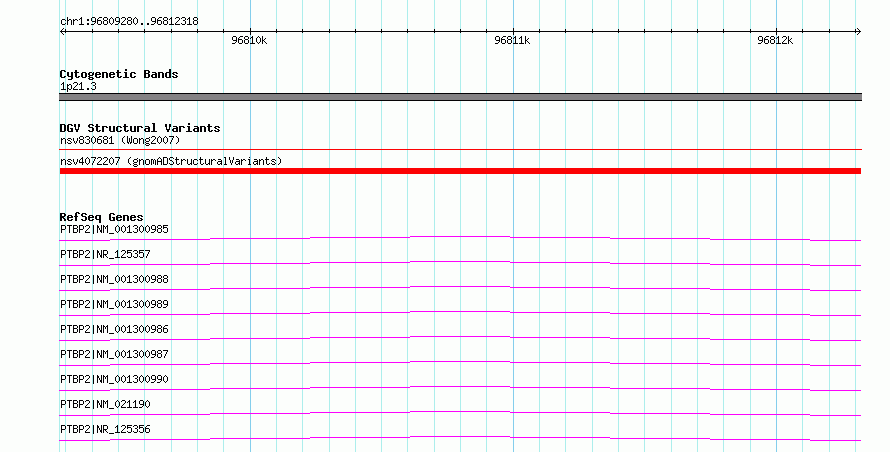Select the 1p21.3 band label

pos(78,86)
